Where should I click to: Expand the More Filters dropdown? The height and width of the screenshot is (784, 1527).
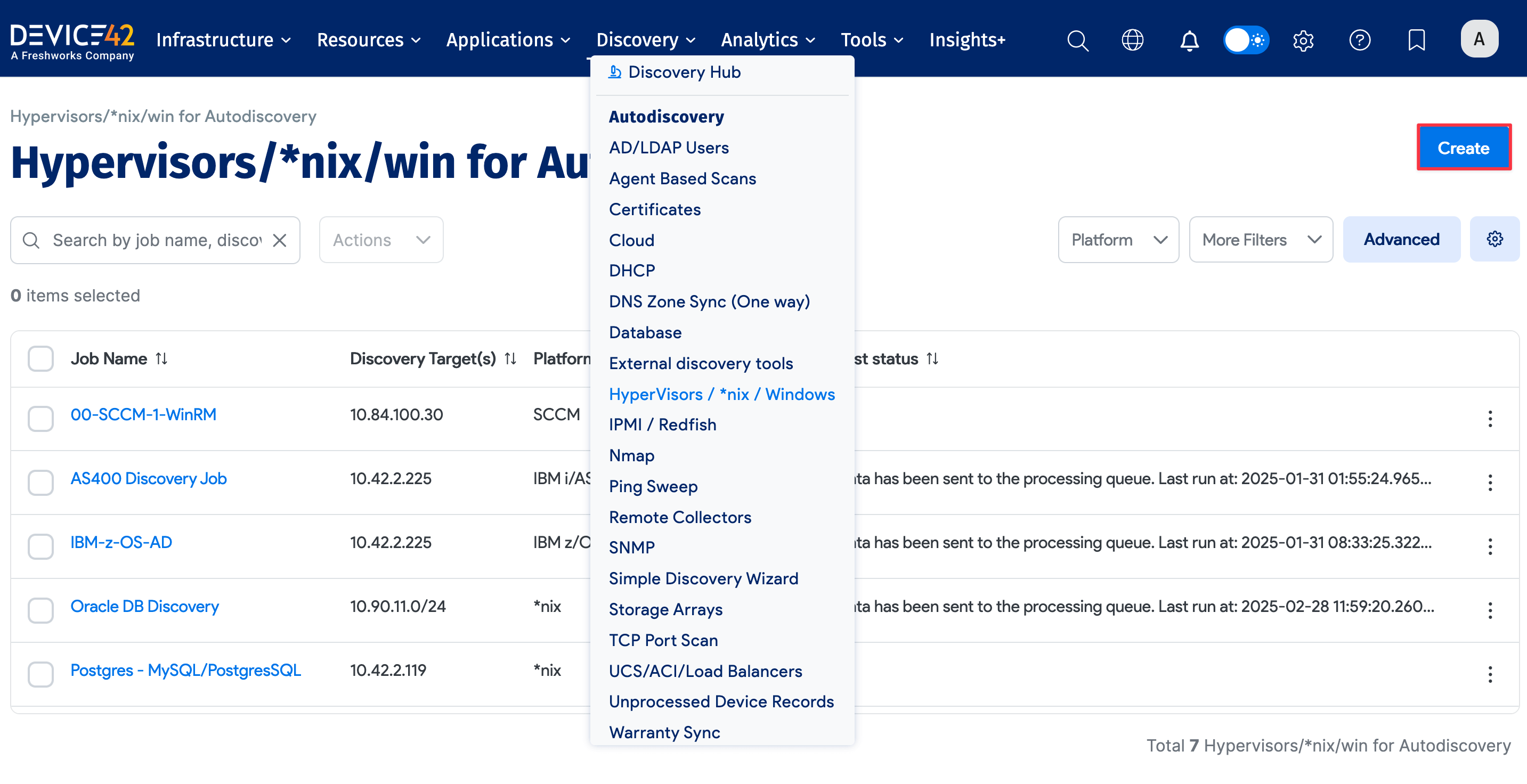[x=1261, y=239]
